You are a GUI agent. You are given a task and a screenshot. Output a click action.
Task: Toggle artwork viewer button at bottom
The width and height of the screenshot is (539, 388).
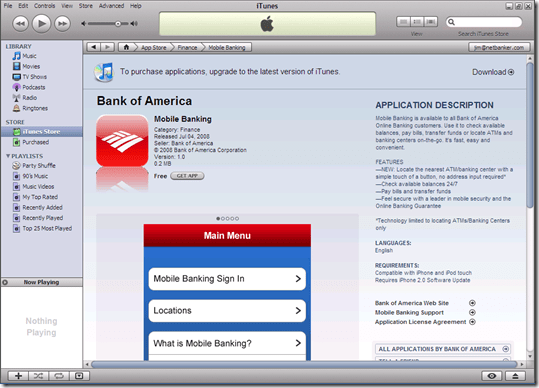(x=79, y=376)
